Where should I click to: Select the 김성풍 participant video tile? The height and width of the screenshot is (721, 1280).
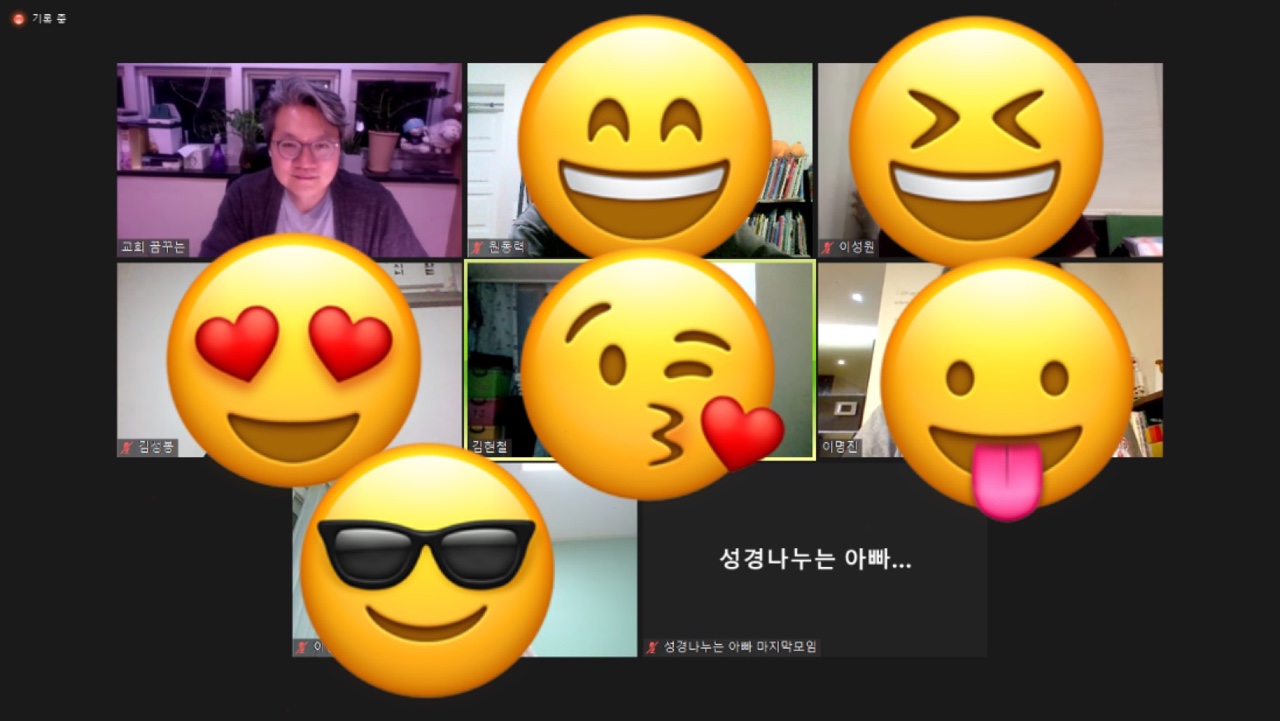click(x=289, y=360)
